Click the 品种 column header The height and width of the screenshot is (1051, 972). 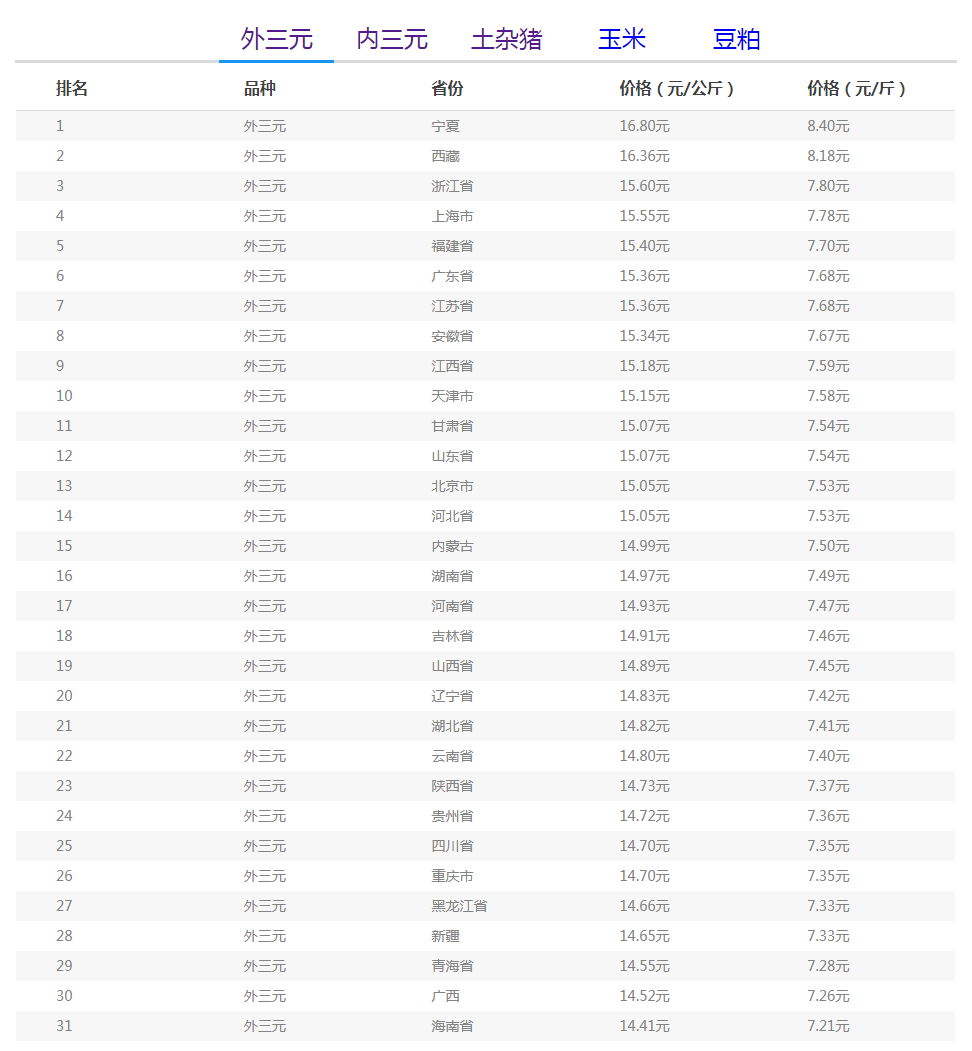coord(260,88)
